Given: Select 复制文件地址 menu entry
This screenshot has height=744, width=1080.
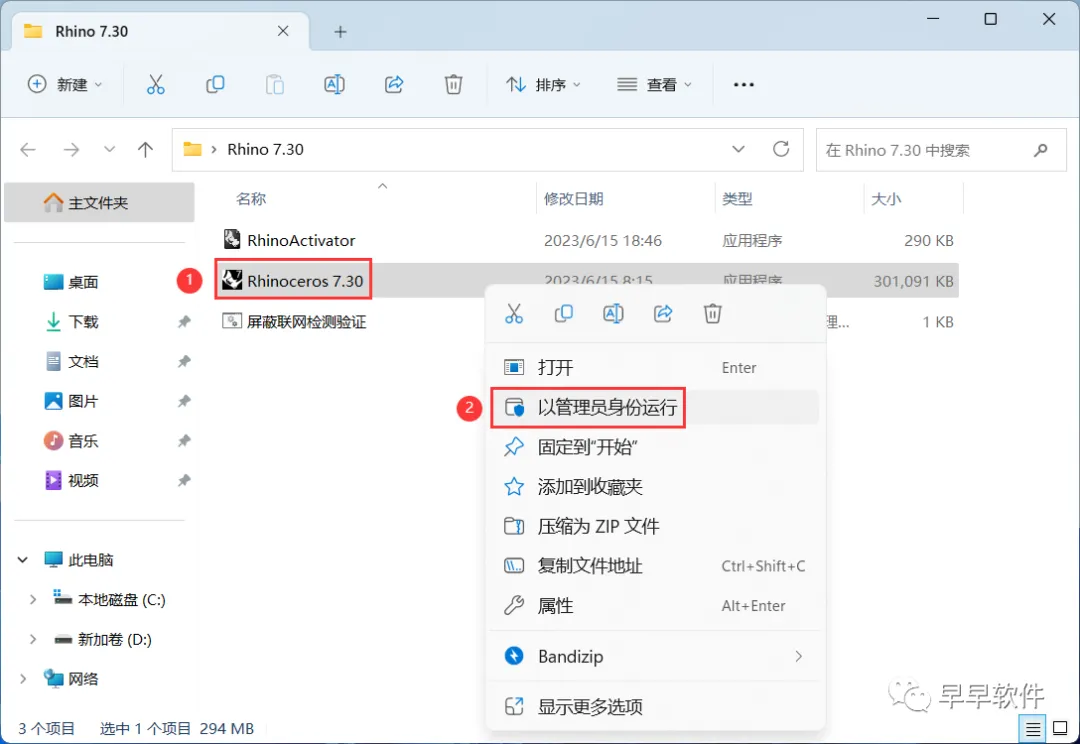Looking at the screenshot, I should pos(655,566).
